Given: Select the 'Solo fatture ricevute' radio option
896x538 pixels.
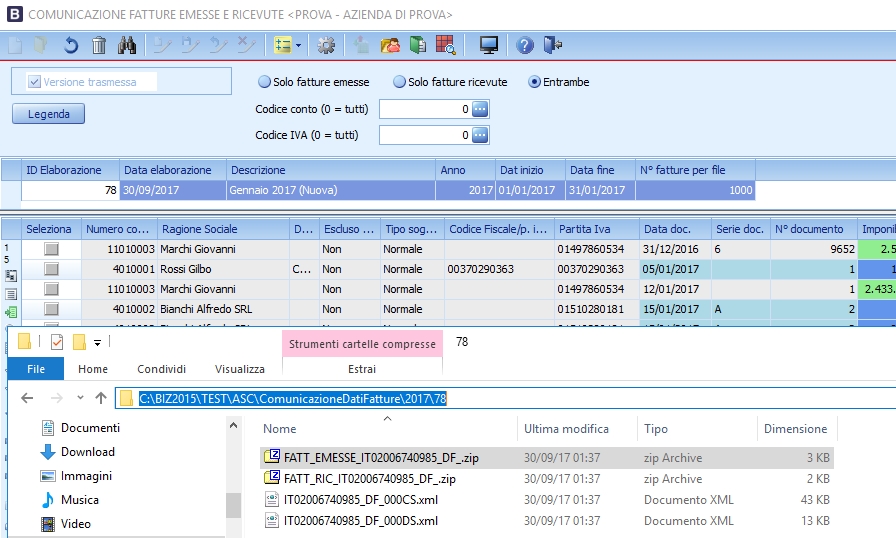Looking at the screenshot, I should click(x=399, y=82).
